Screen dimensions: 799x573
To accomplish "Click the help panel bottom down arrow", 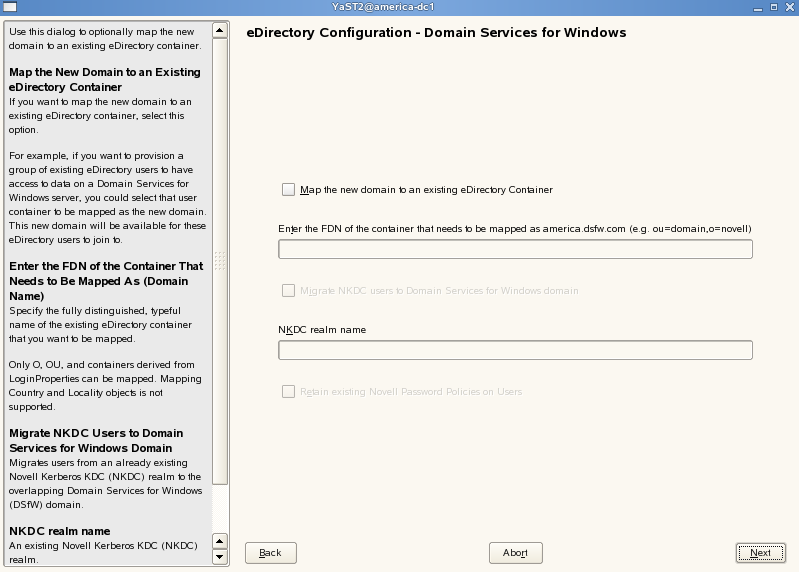I will [220, 557].
